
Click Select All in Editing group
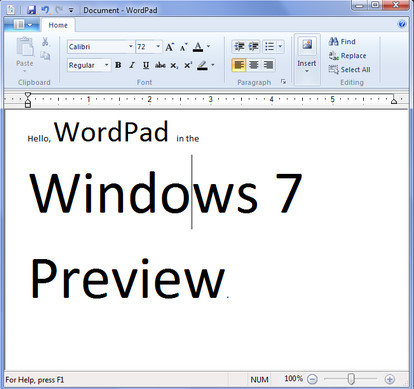pos(349,70)
